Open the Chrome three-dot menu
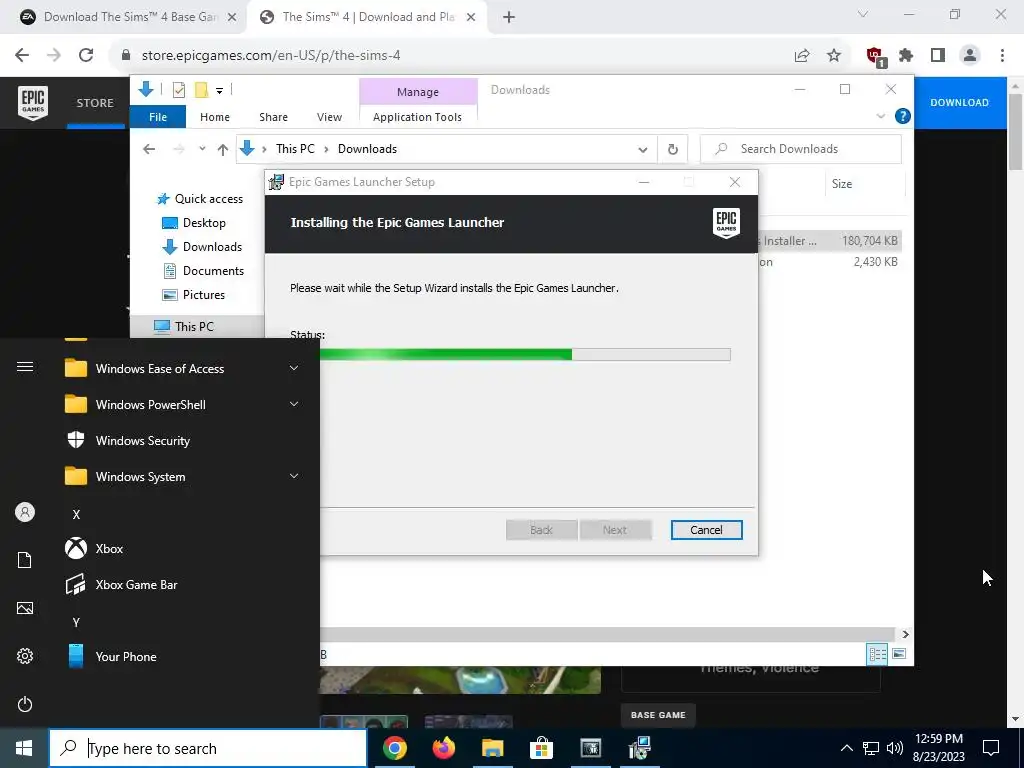The image size is (1024, 768). point(1002,56)
